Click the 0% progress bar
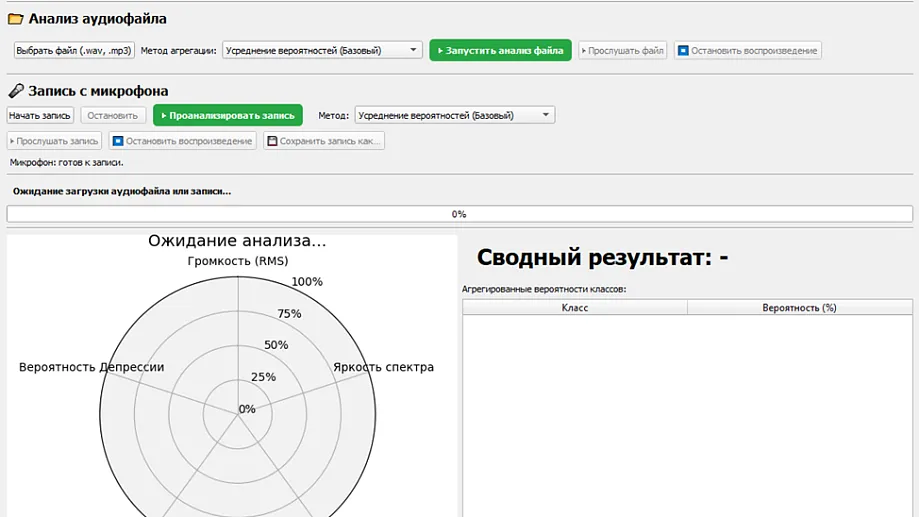 coord(459,214)
